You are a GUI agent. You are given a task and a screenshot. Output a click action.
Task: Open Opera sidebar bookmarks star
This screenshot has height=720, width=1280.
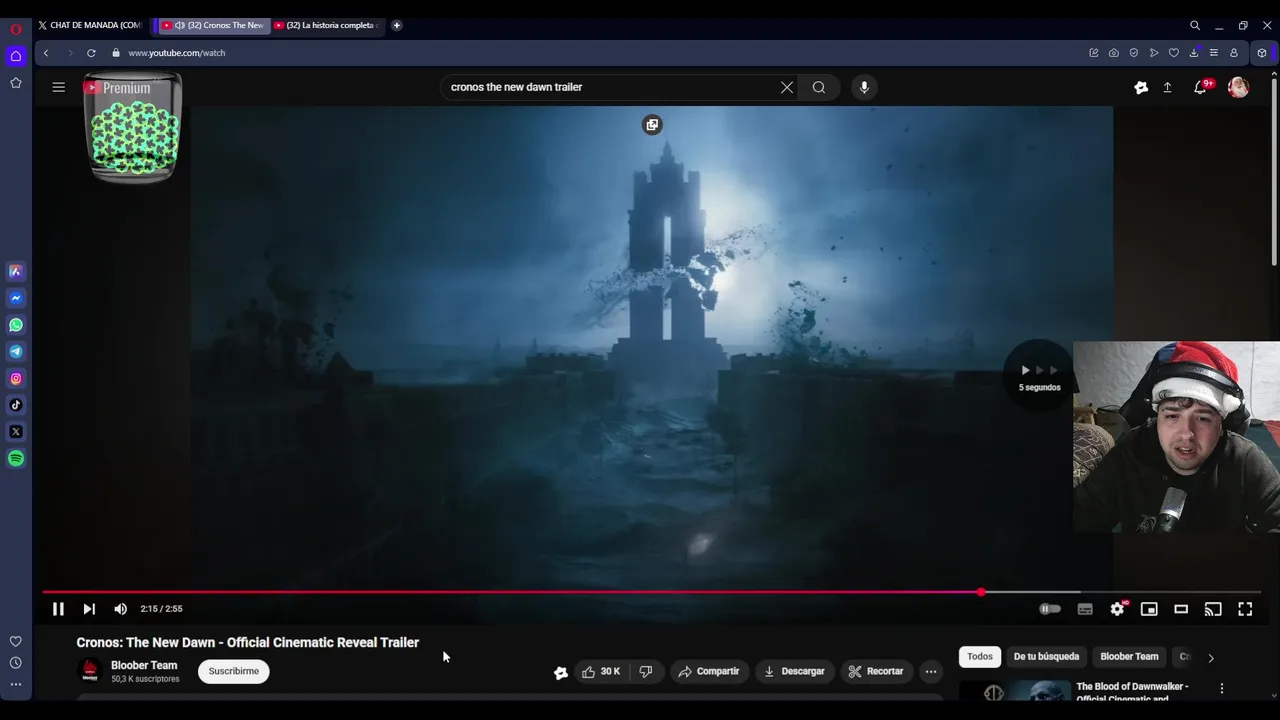coord(16,83)
